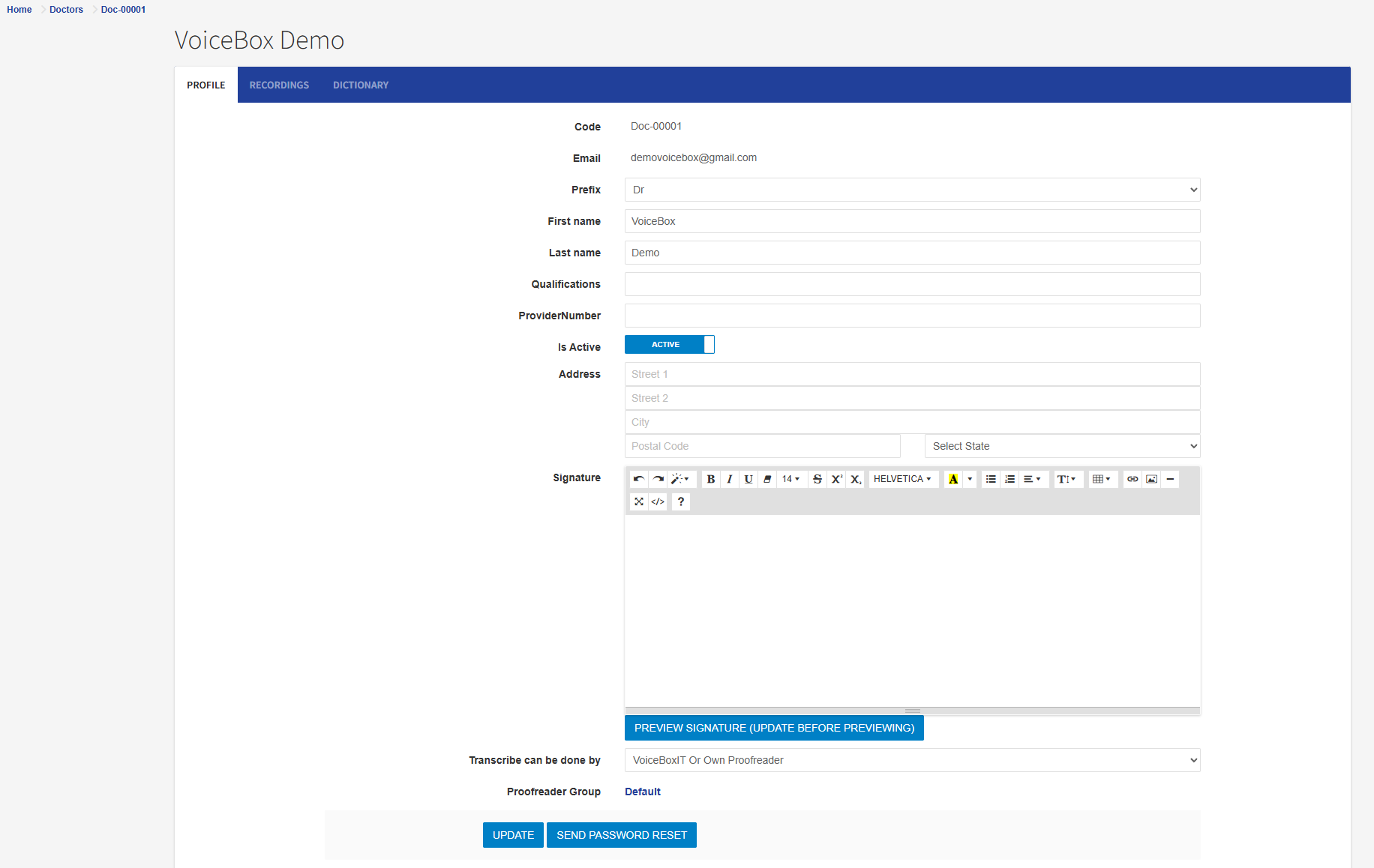Open Doc-00001 breadcrumb link
1374x868 pixels.
pyautogui.click(x=123, y=10)
